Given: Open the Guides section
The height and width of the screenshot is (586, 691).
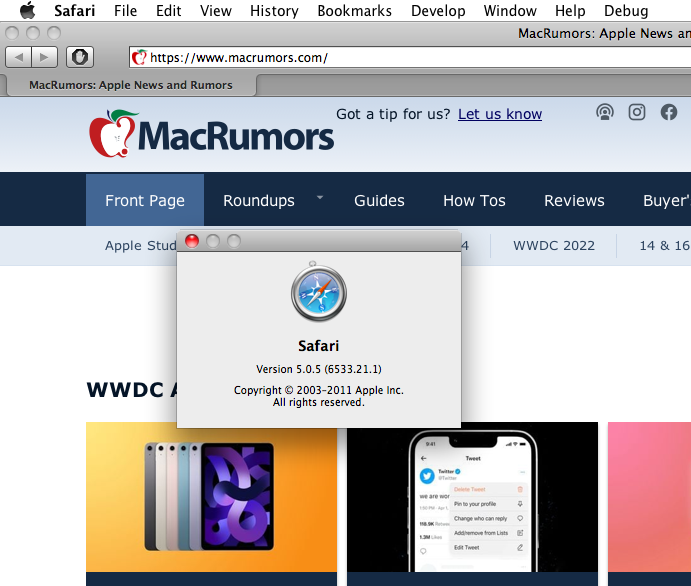Looking at the screenshot, I should (x=379, y=200).
